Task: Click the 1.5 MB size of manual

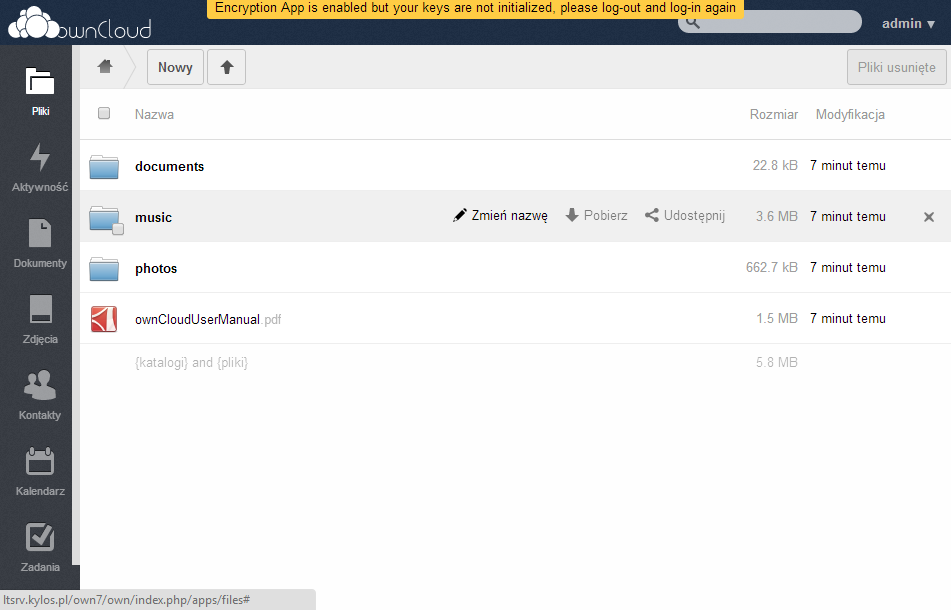Action: click(x=777, y=318)
